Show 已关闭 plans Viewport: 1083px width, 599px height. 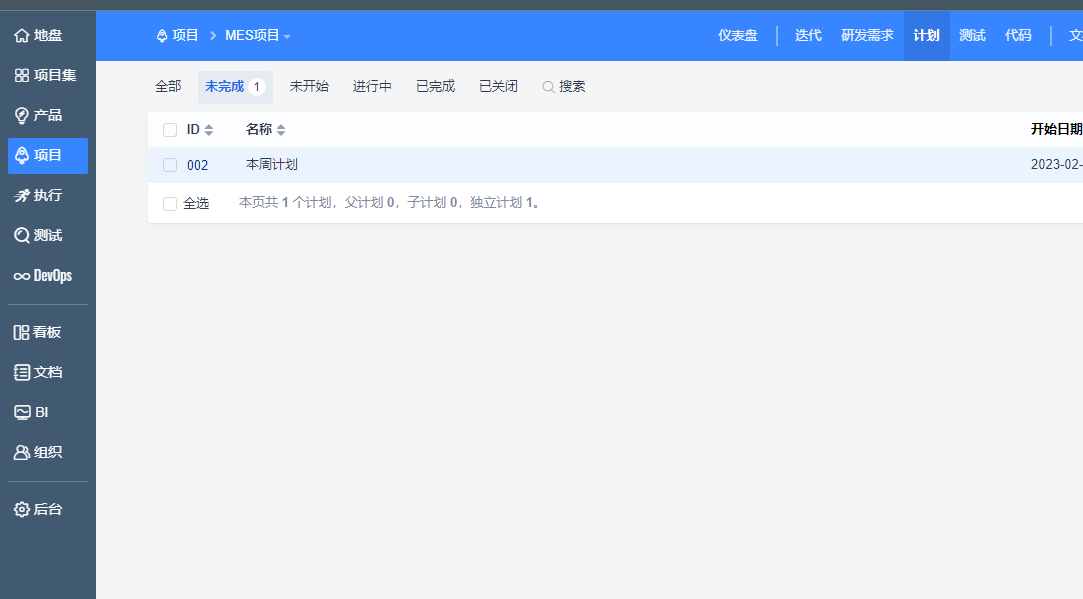pyautogui.click(x=498, y=87)
